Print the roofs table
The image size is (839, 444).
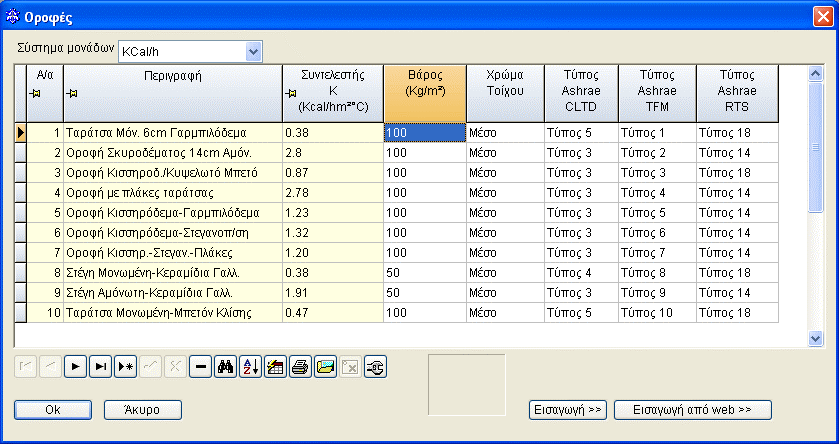300,367
